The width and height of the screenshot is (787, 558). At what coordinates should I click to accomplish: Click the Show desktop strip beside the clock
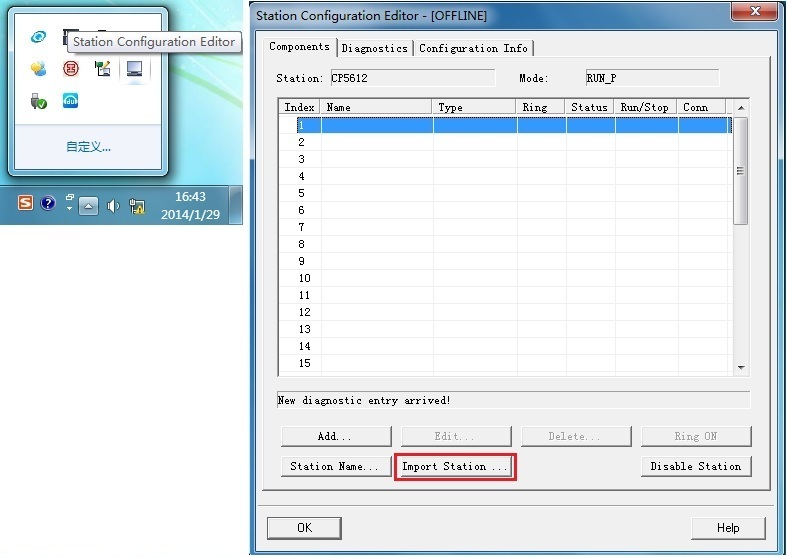tap(236, 205)
